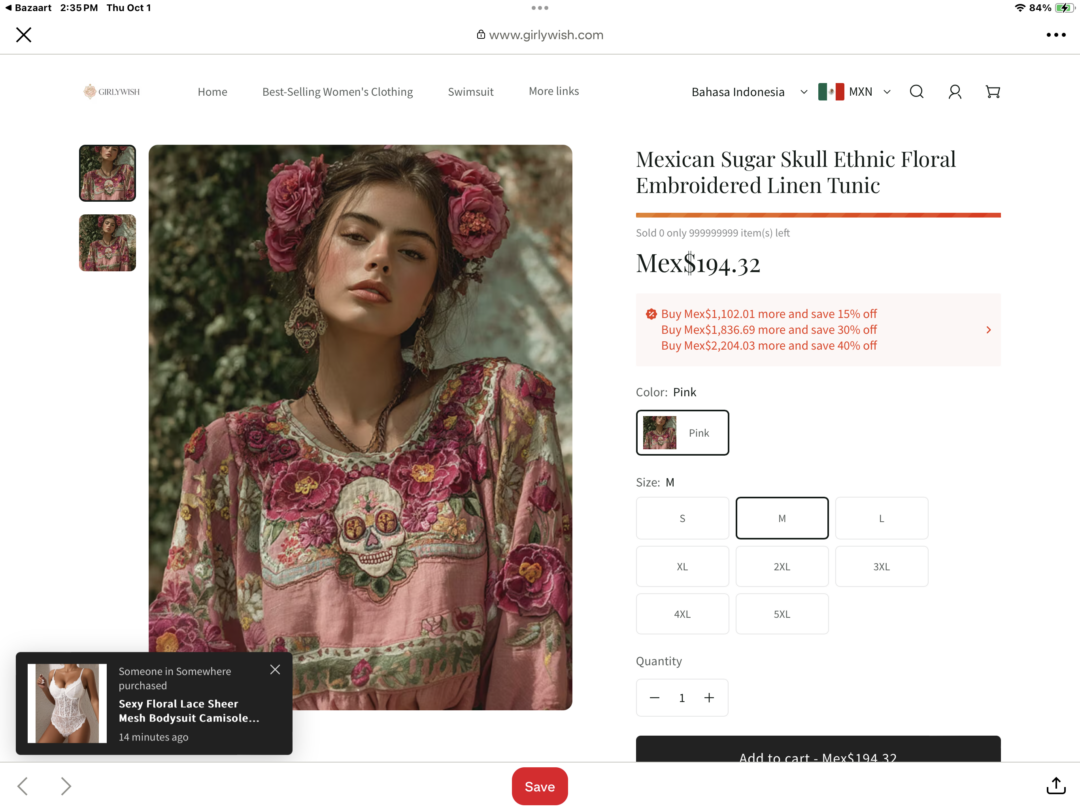Open the shopping cart icon
1080x810 pixels.
click(993, 92)
